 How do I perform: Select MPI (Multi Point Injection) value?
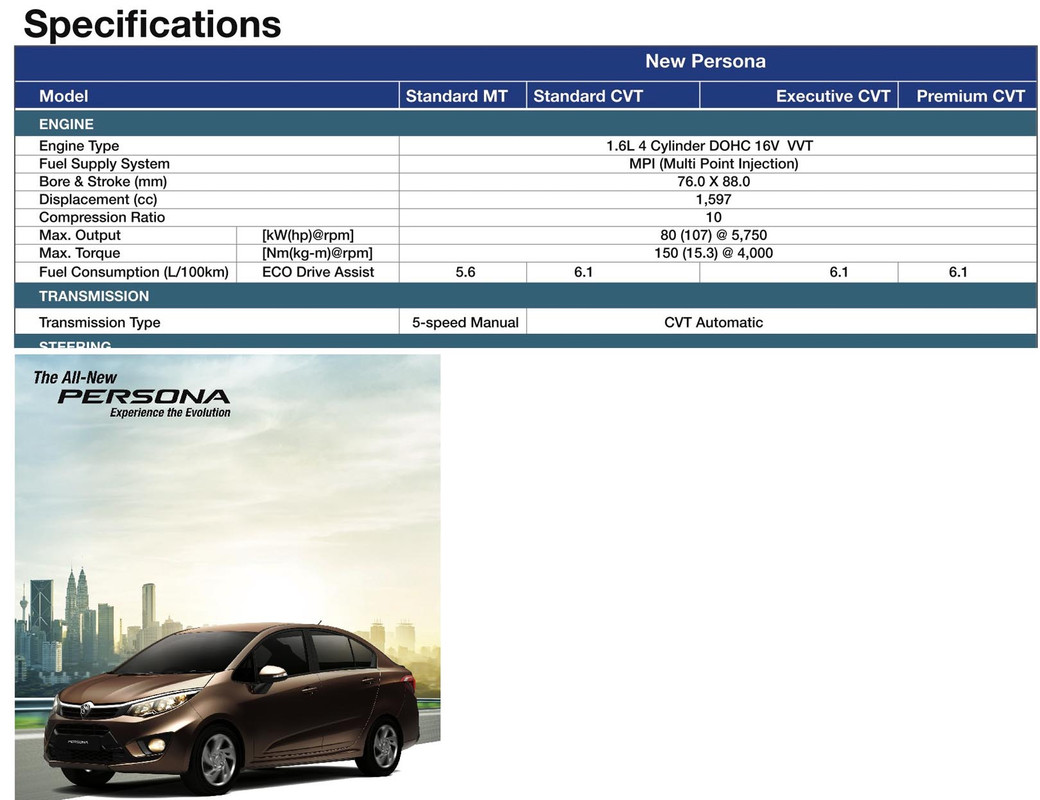[714, 164]
